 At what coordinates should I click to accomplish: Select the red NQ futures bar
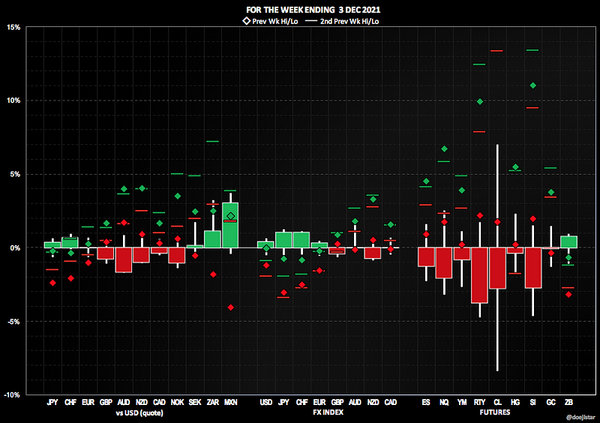point(444,263)
